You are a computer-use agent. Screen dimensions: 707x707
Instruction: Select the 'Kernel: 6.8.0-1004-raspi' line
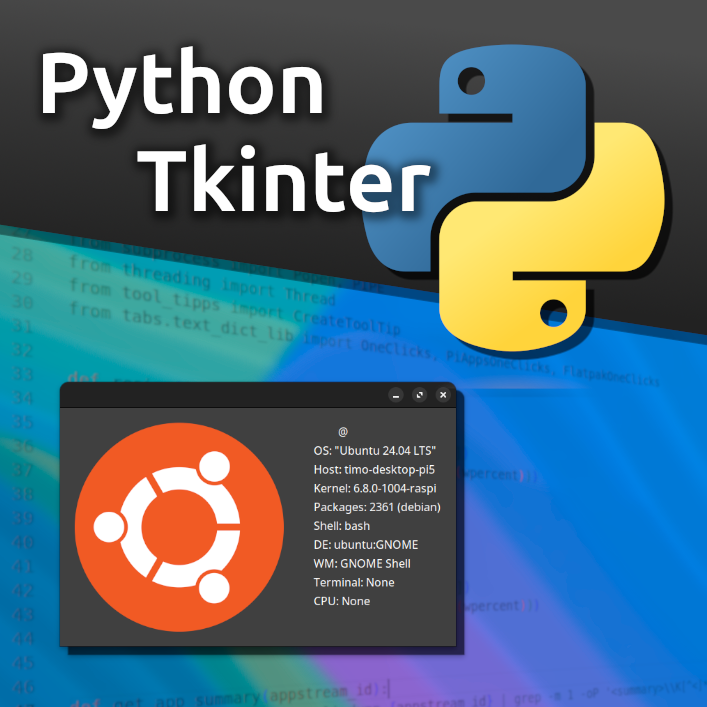coord(375,488)
